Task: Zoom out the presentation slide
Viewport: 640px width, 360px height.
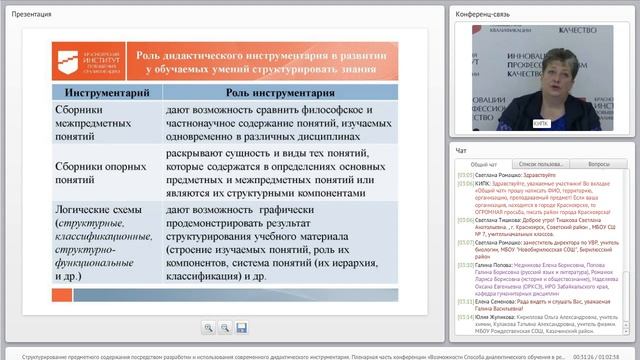Action: click(x=225, y=328)
